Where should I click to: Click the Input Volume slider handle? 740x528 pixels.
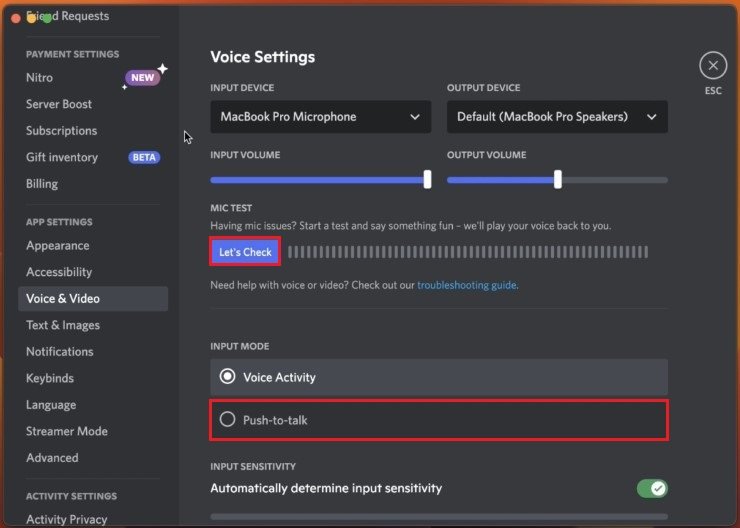click(427, 180)
